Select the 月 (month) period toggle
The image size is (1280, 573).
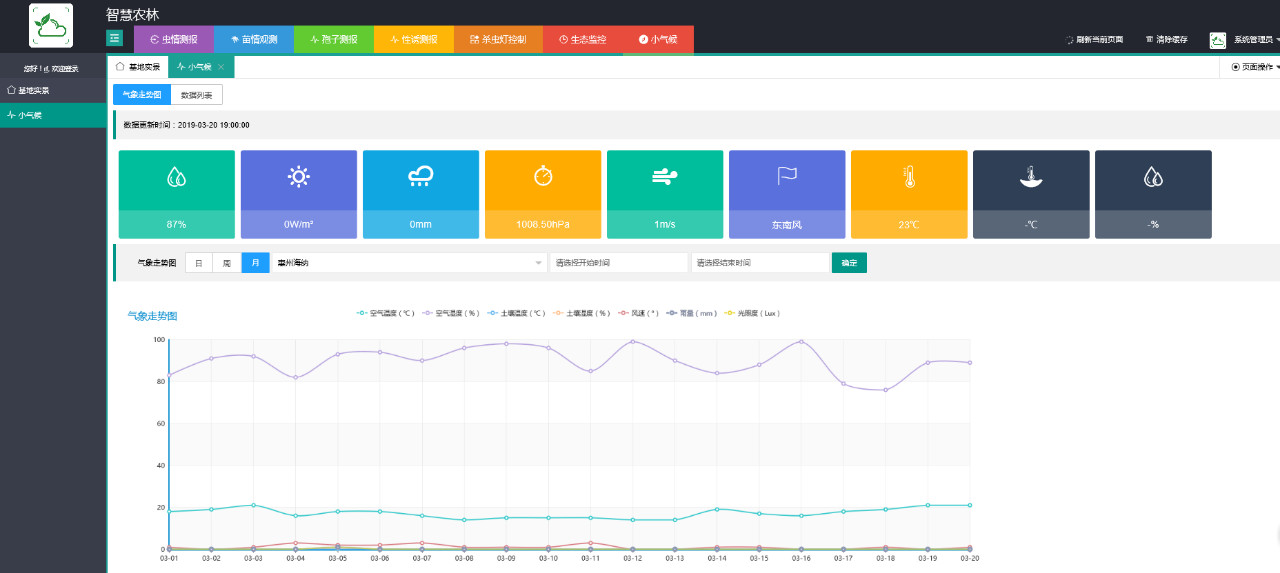(256, 263)
